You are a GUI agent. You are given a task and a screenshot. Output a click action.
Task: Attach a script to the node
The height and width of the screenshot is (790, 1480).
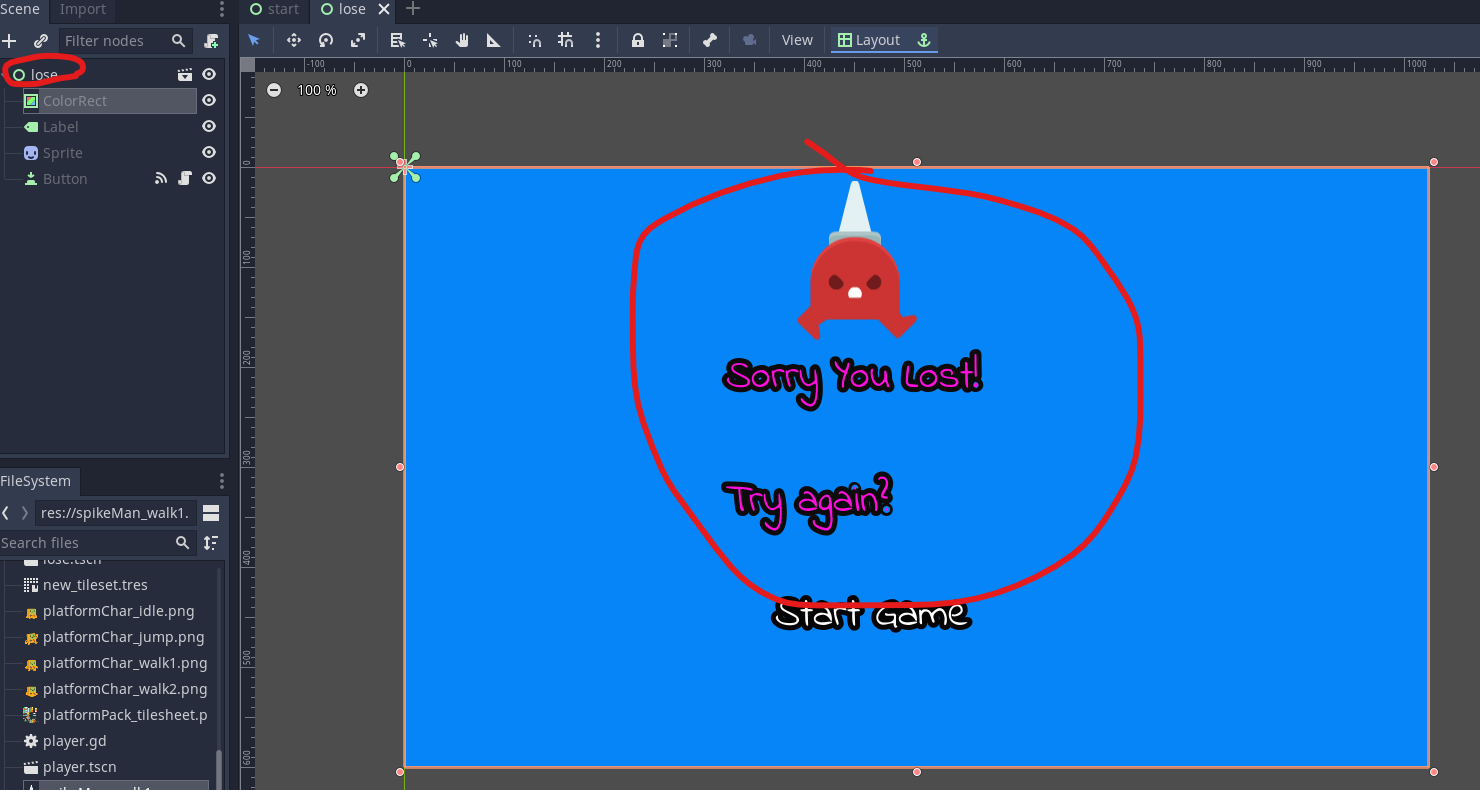click(211, 41)
